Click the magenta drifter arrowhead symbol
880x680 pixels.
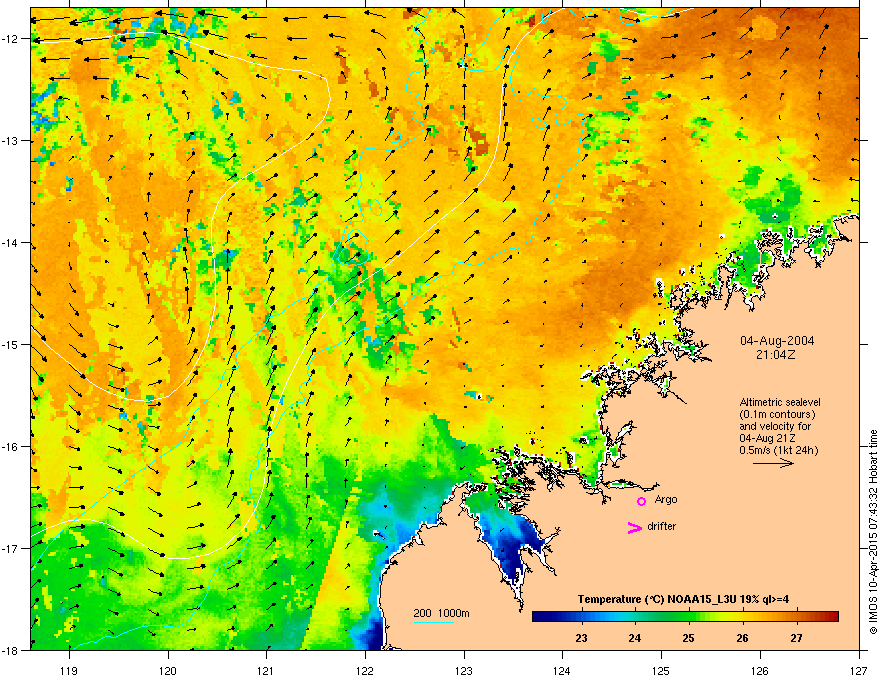click(635, 527)
